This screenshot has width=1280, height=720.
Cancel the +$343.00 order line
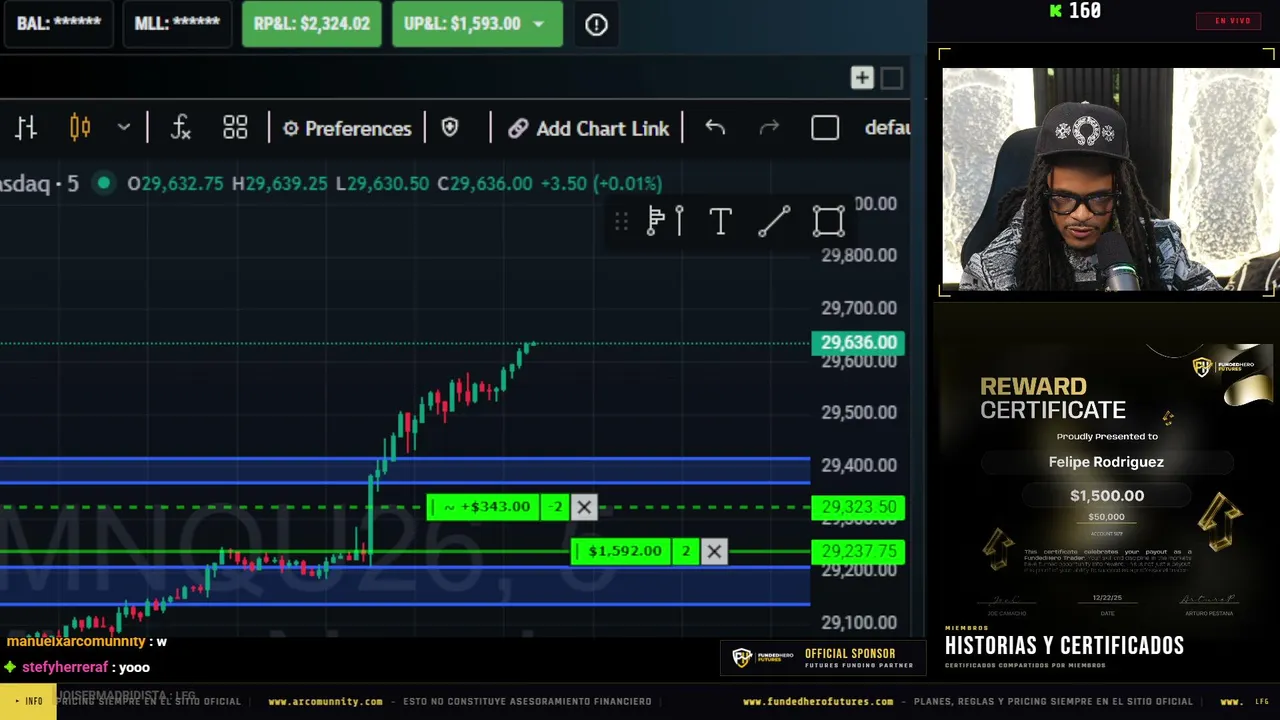[584, 507]
